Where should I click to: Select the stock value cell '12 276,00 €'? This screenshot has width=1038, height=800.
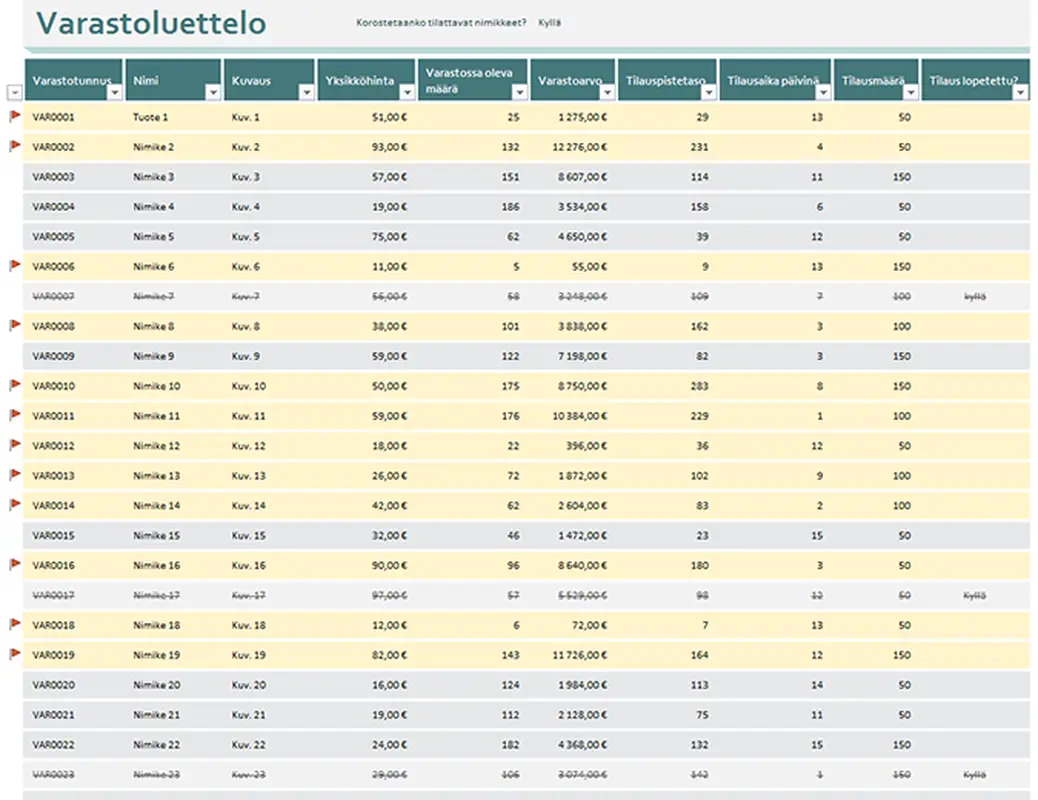coord(580,147)
